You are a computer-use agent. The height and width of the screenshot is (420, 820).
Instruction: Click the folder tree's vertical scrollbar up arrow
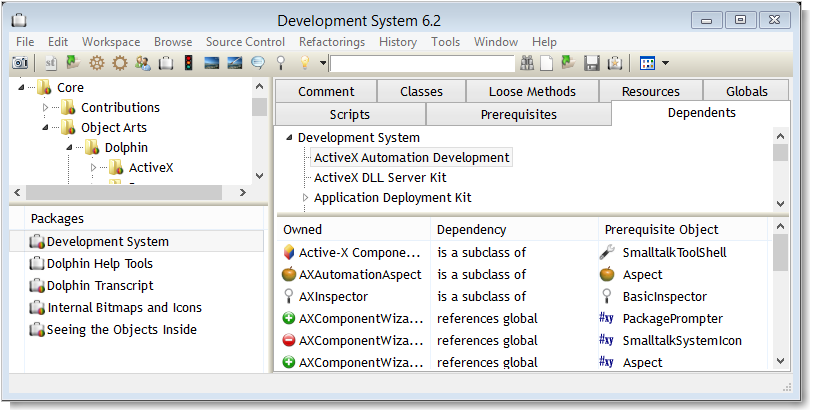(x=259, y=86)
